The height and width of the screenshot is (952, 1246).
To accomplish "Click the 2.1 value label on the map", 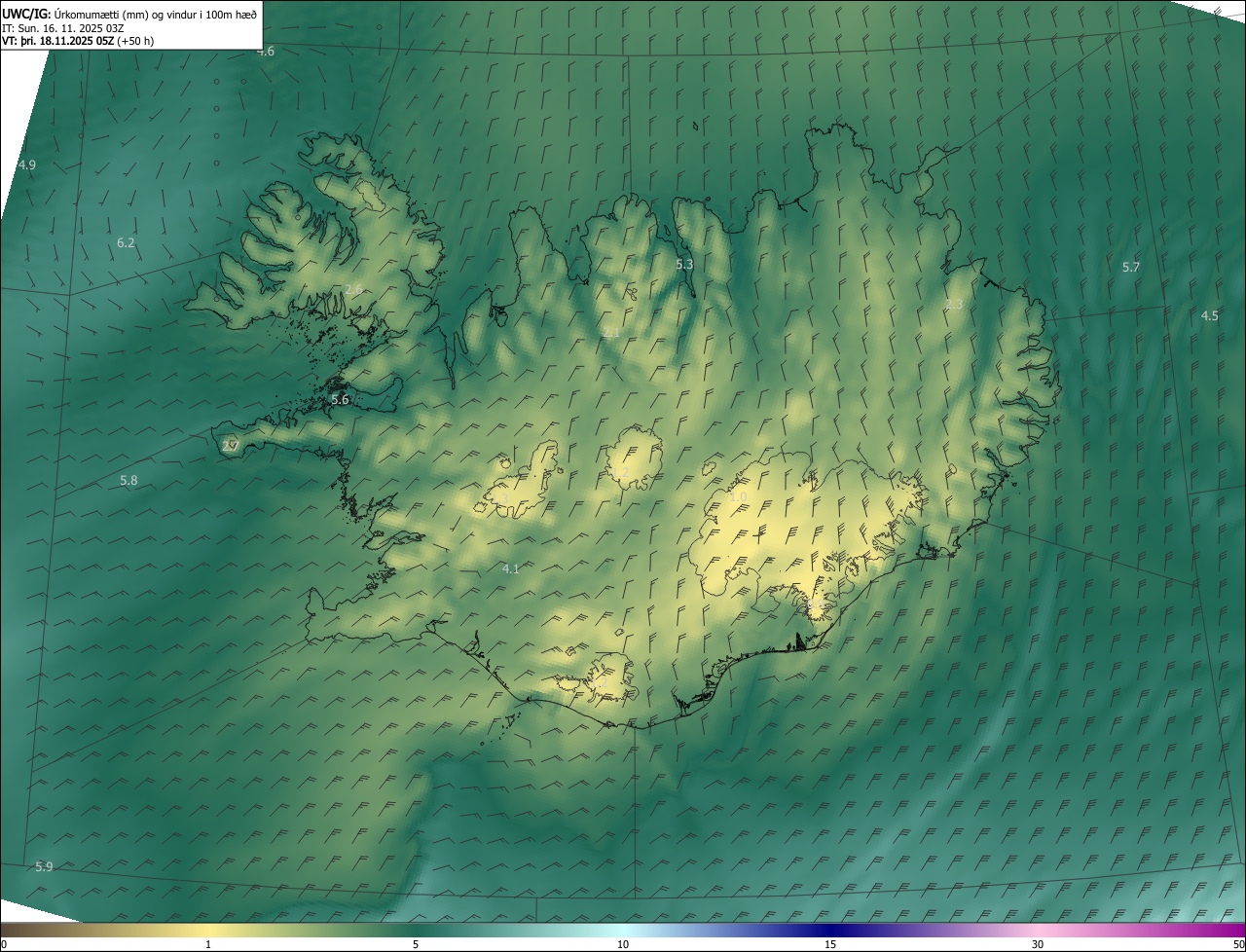I will (610, 332).
